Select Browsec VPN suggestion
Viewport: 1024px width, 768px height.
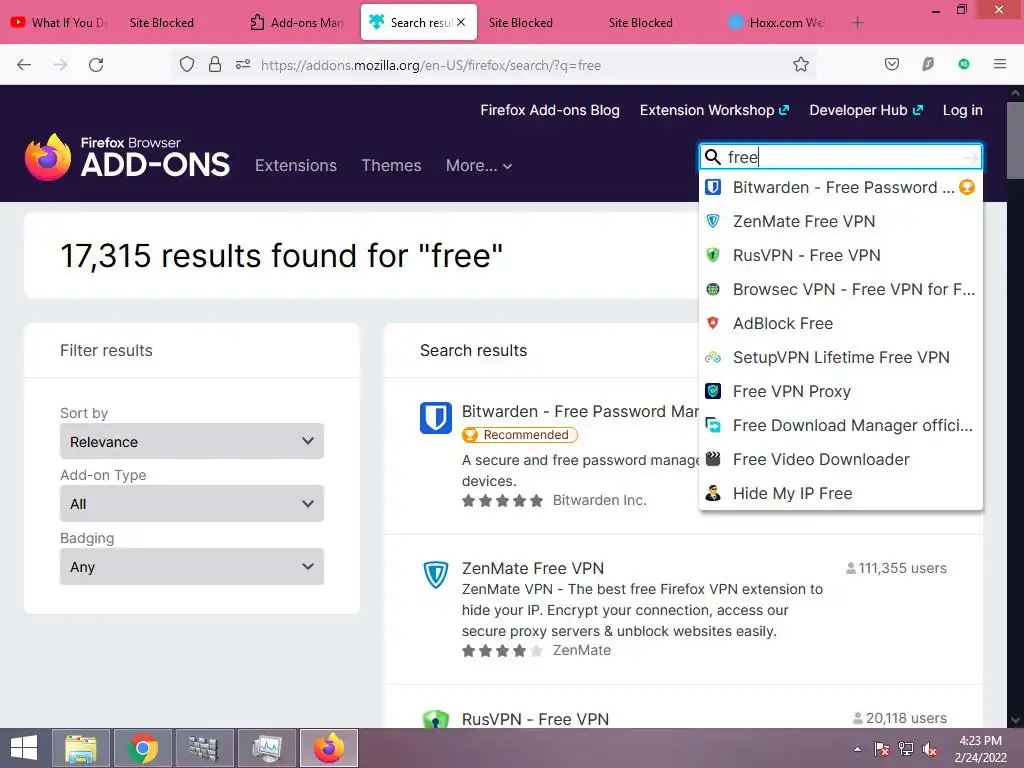840,289
